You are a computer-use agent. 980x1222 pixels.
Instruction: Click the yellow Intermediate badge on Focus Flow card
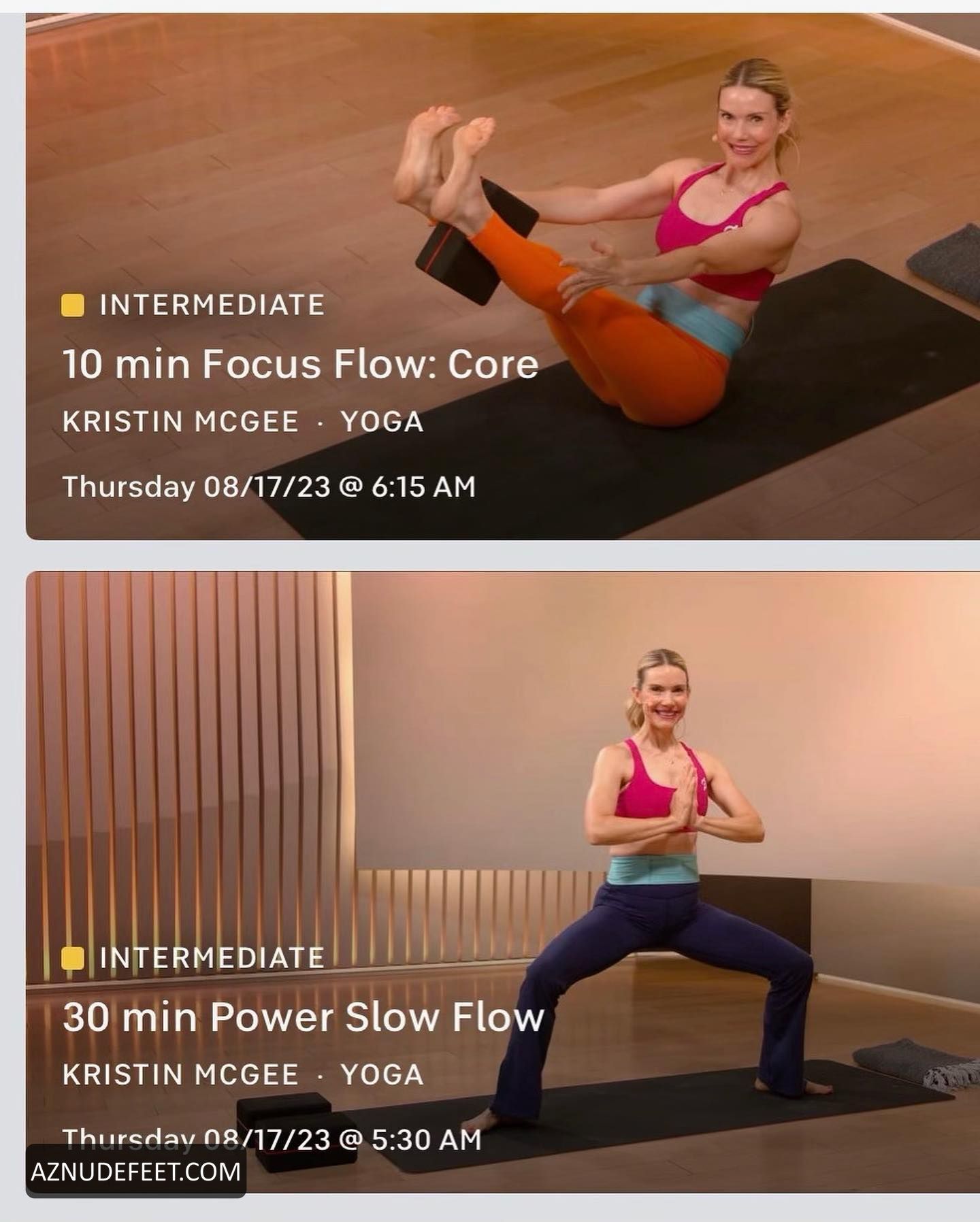[x=72, y=305]
